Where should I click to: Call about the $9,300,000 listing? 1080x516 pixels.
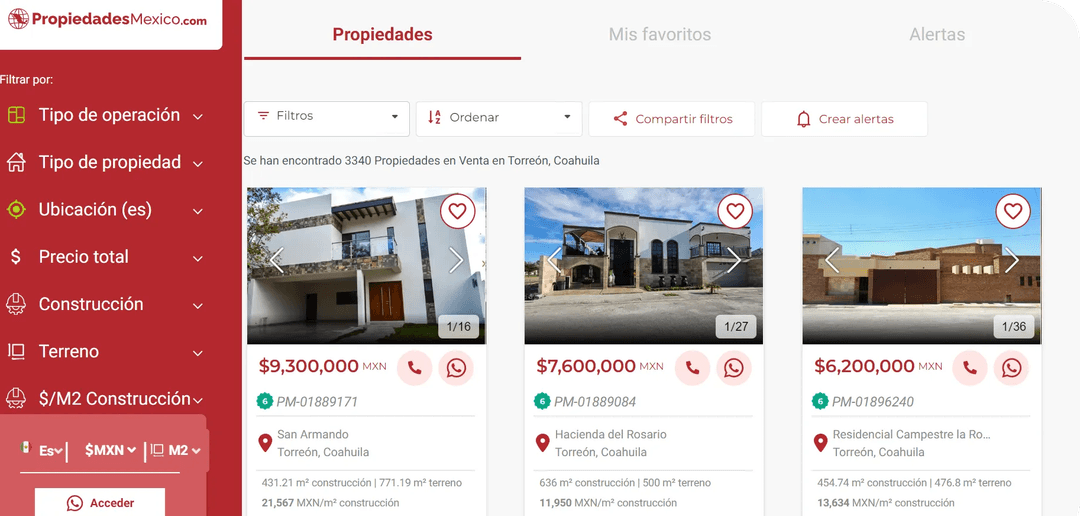click(x=415, y=368)
